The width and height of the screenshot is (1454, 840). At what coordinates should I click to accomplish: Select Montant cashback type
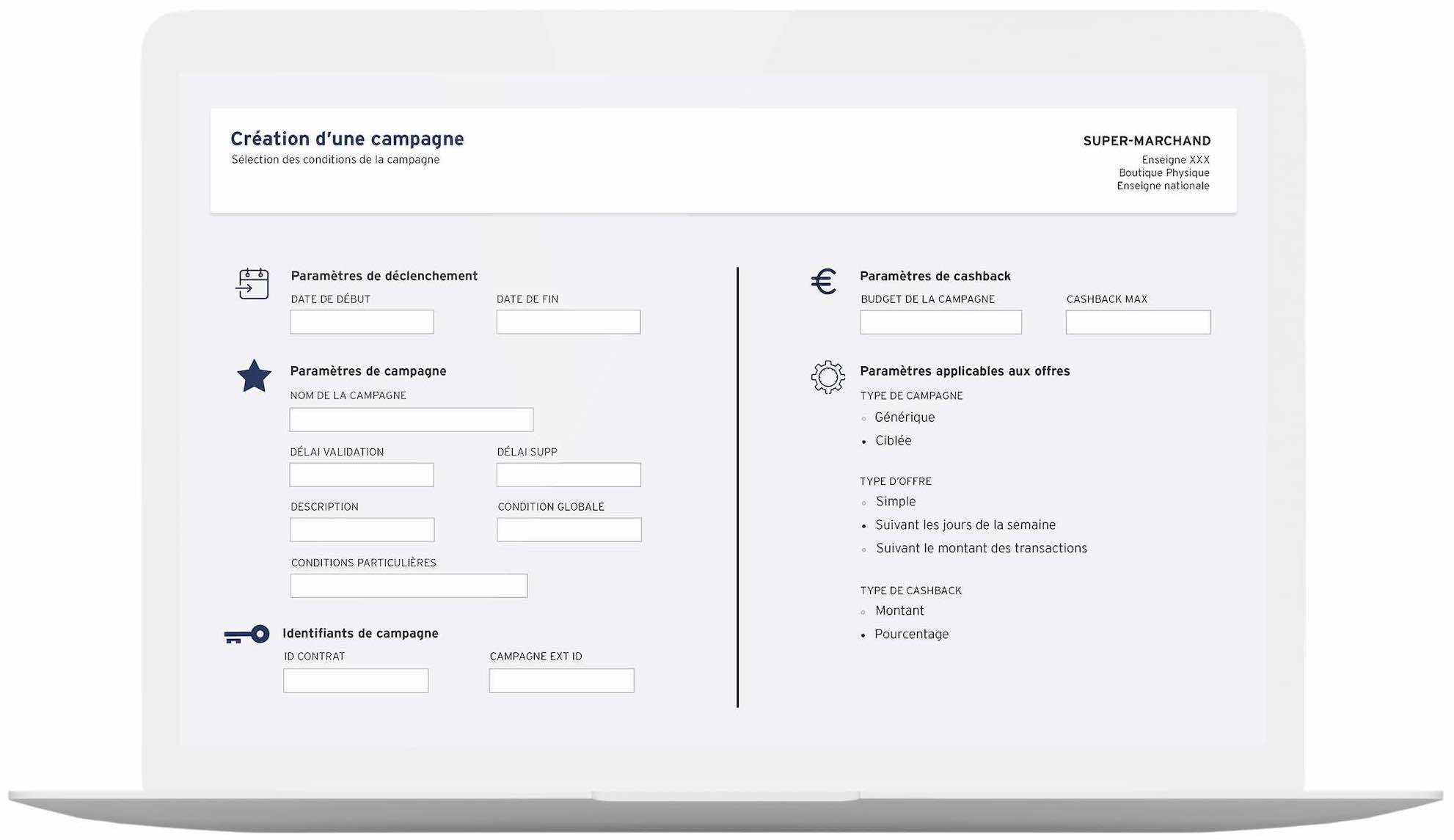pos(892,611)
